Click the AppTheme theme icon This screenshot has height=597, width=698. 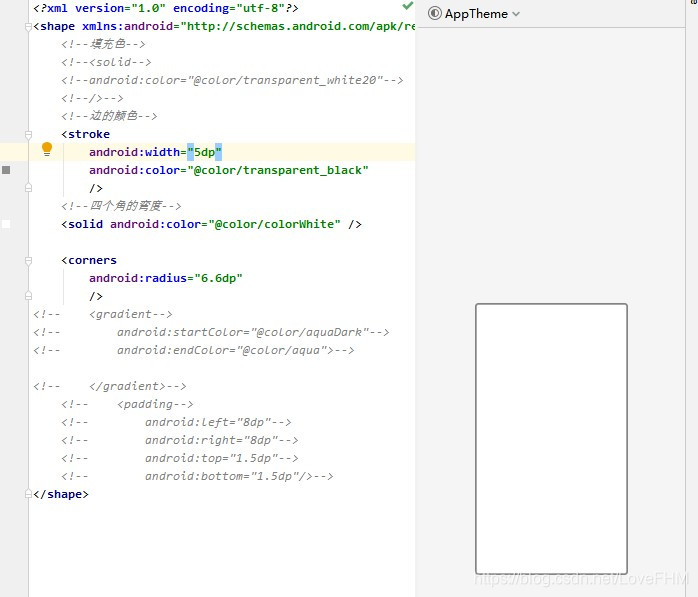pos(434,14)
